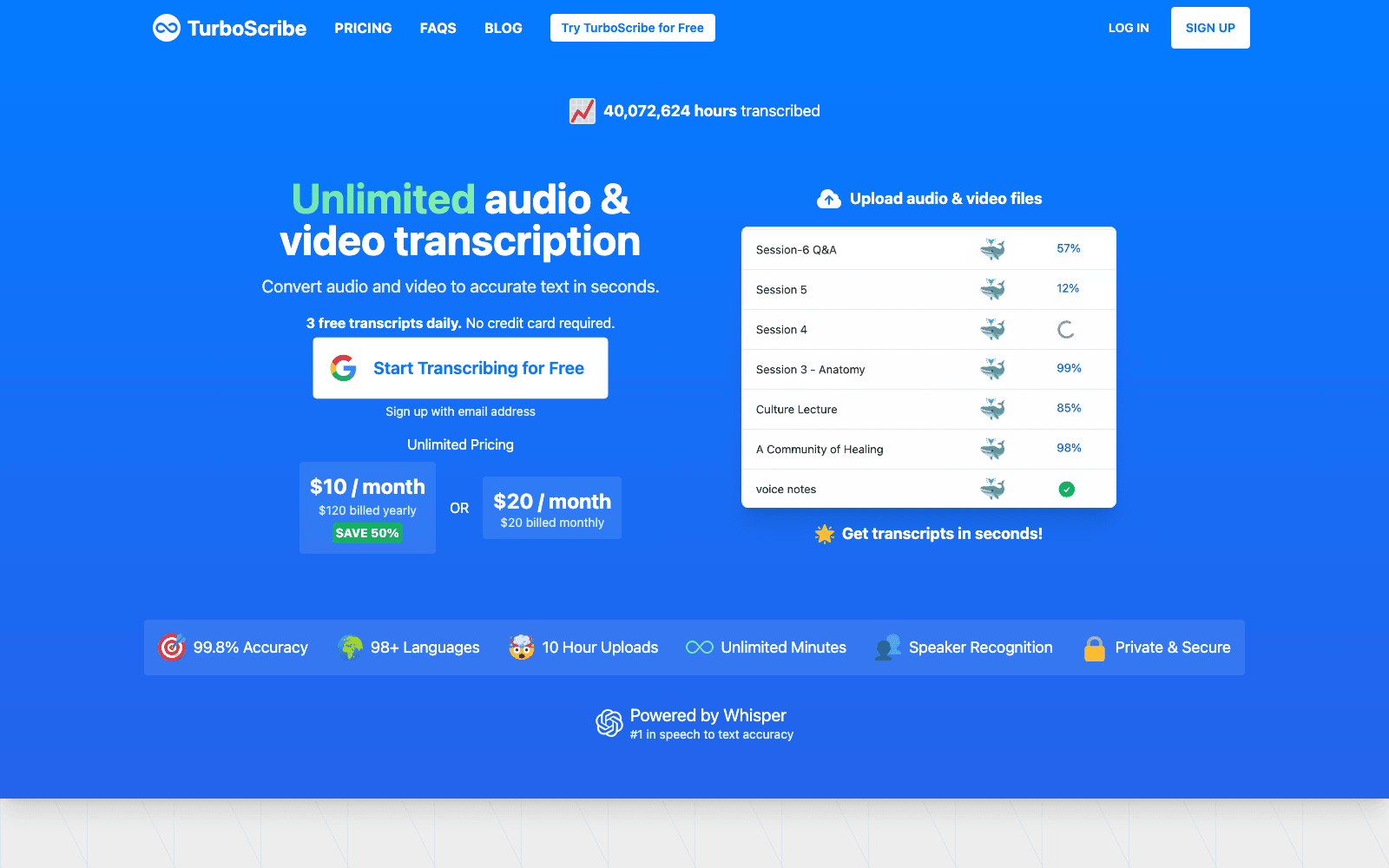Click Powered by Whisper text

tap(708, 715)
